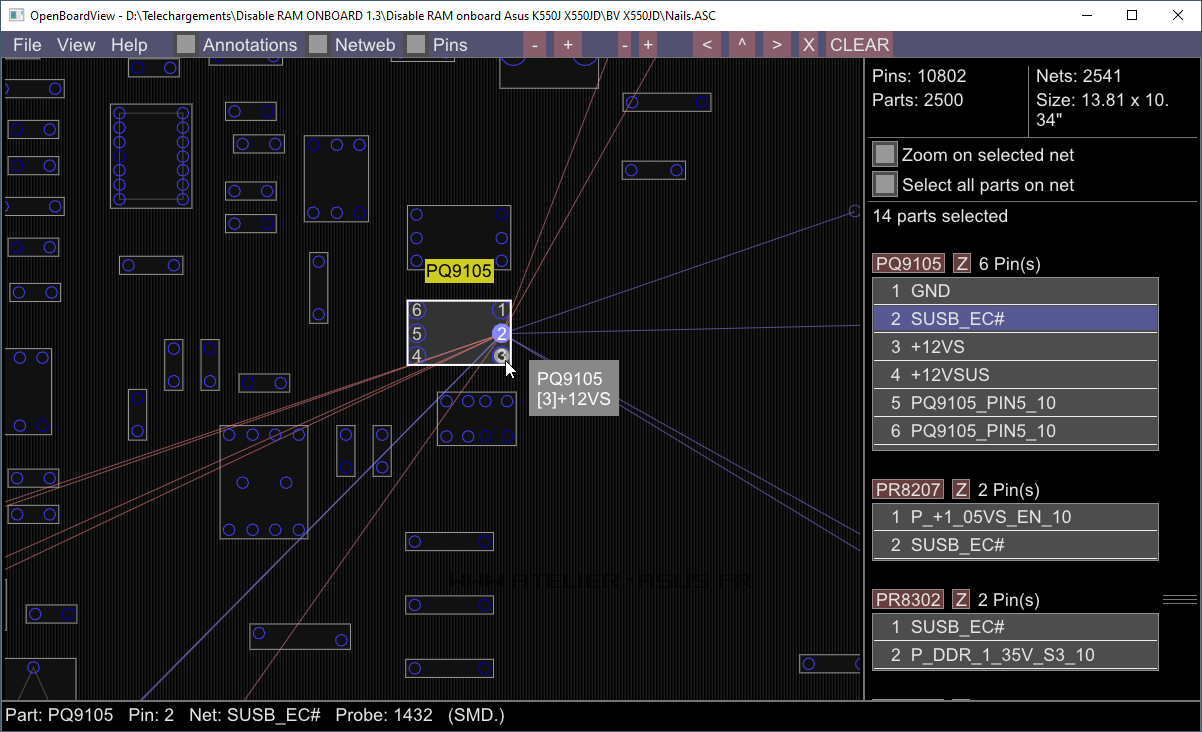
Task: Click the PR8207 part name button
Action: (x=908, y=490)
